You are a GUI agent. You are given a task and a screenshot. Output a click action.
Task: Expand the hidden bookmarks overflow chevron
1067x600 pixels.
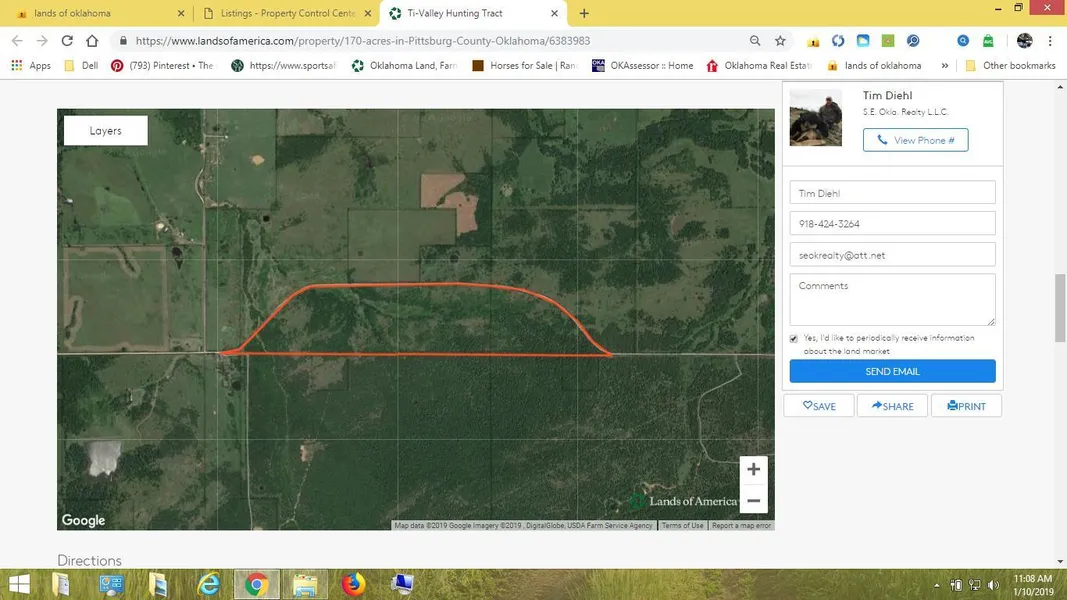pos(944,66)
